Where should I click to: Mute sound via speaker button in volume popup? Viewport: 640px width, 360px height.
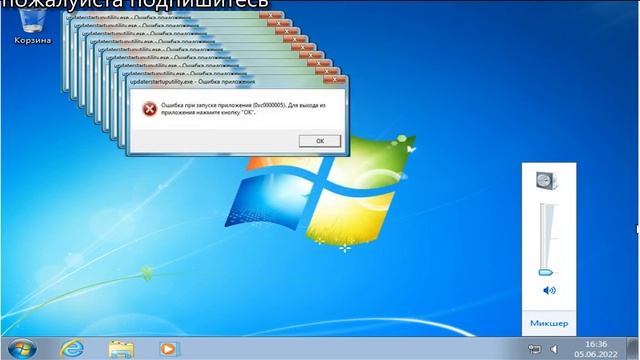click(x=549, y=290)
